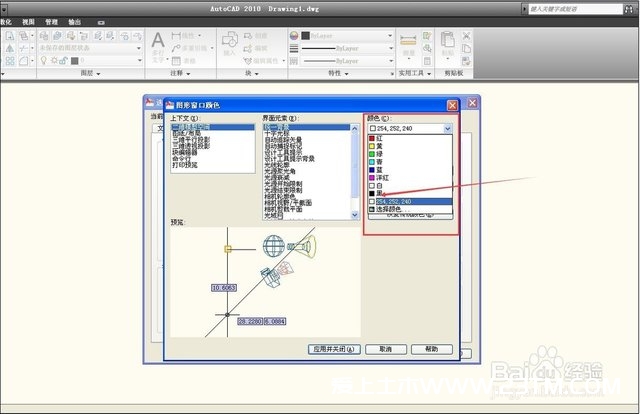
Task: Click the table icon in annotation panel
Action: point(176,61)
